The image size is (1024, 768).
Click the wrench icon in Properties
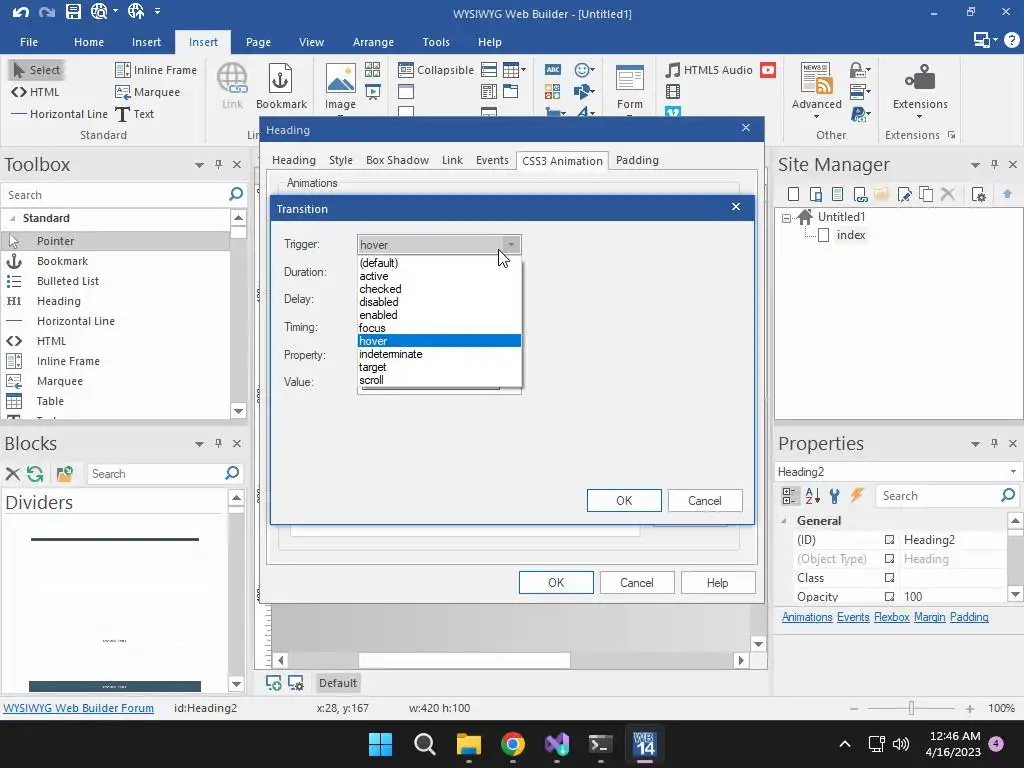(x=835, y=496)
